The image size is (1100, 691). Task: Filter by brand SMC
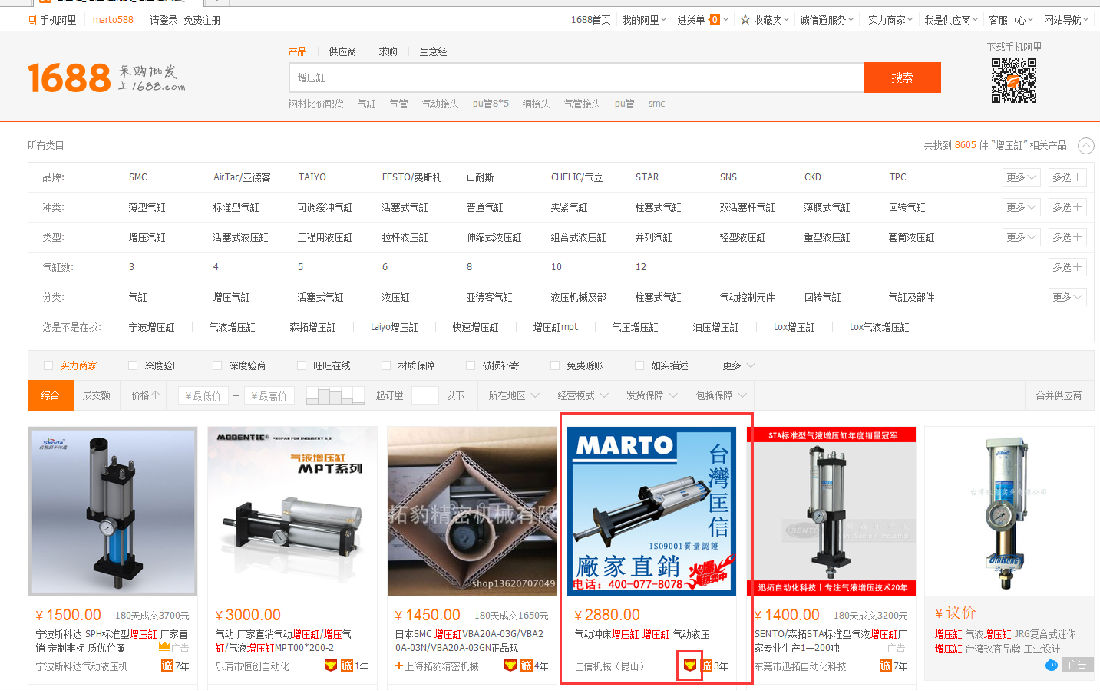138,177
